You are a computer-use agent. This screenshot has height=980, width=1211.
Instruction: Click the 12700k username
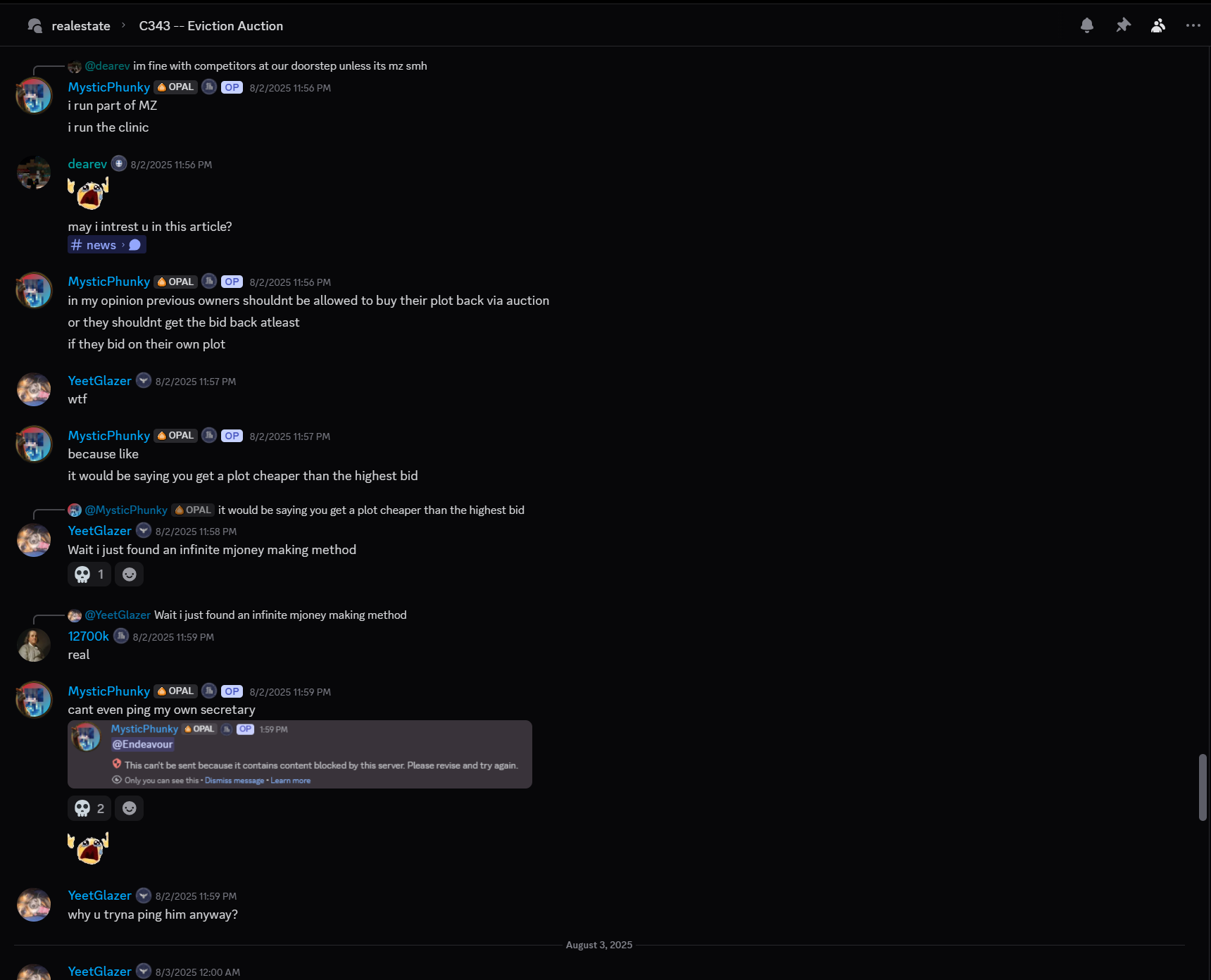coord(88,636)
